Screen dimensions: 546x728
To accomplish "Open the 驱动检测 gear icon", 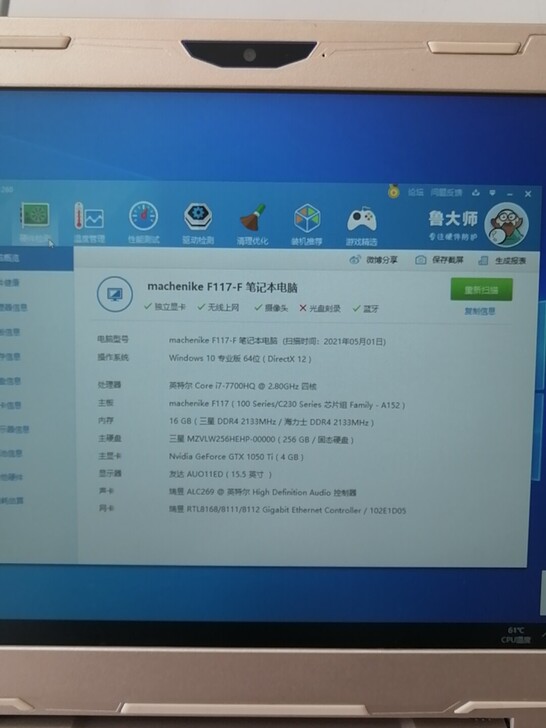I will click(x=198, y=217).
